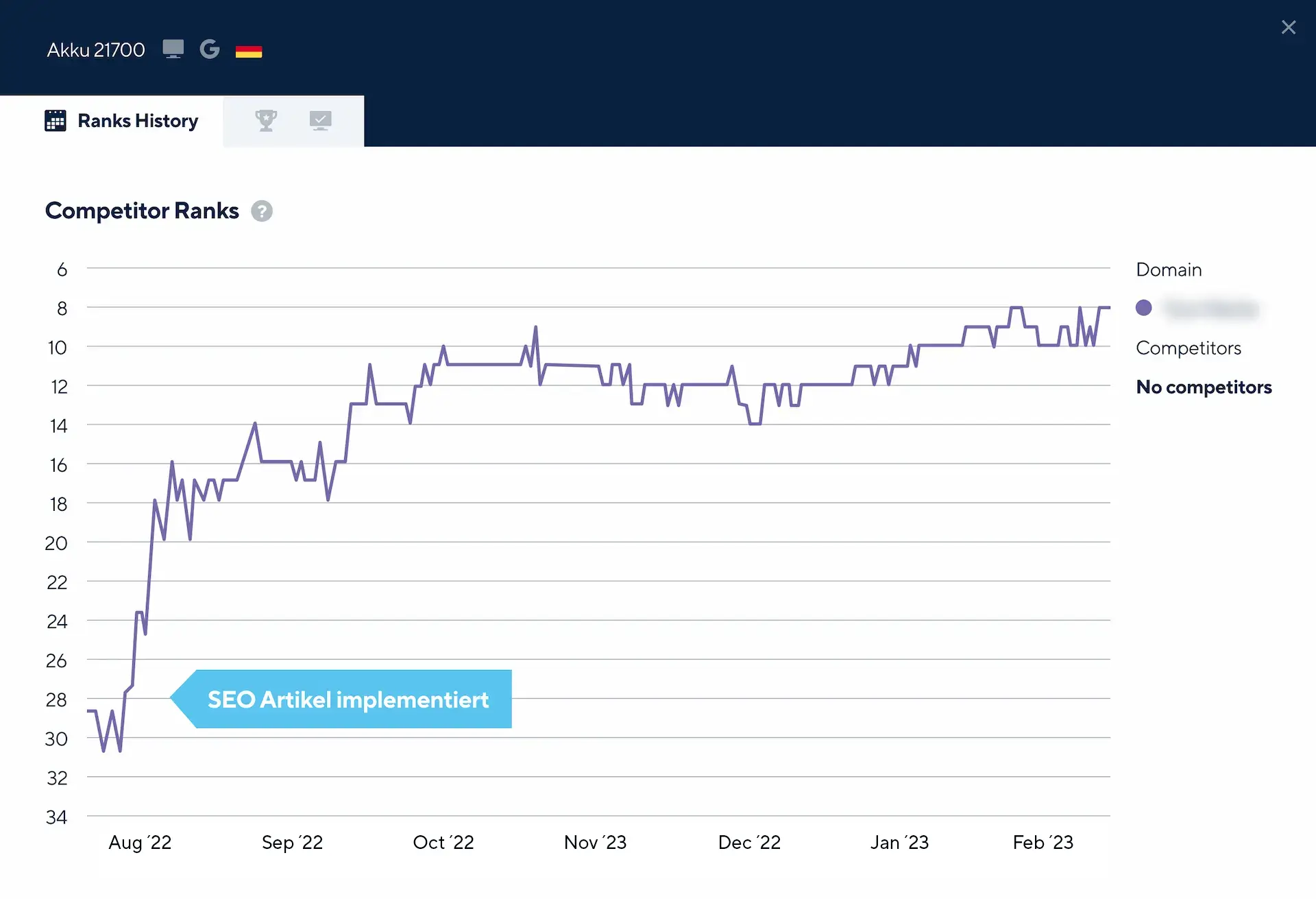The image size is (1316, 899).
Task: Click the Dec '22 axis label
Action: (x=750, y=843)
